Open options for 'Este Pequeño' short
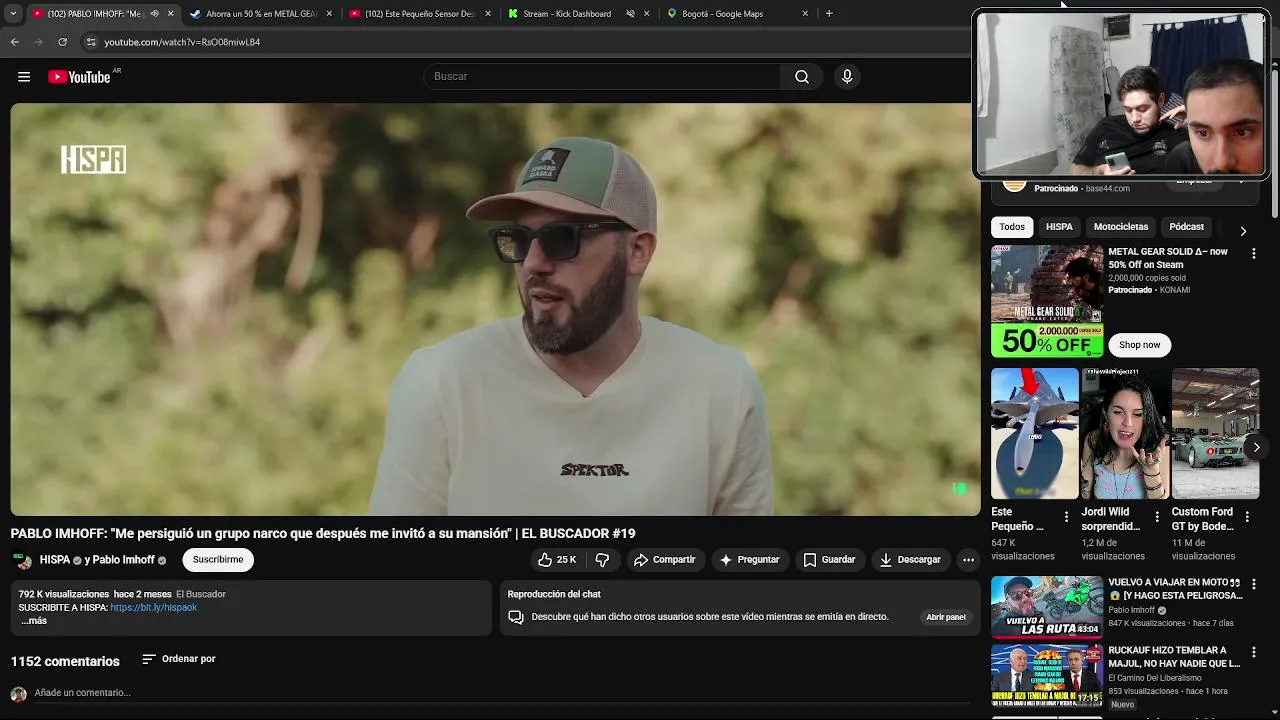This screenshot has height=720, width=1280. (x=1066, y=517)
